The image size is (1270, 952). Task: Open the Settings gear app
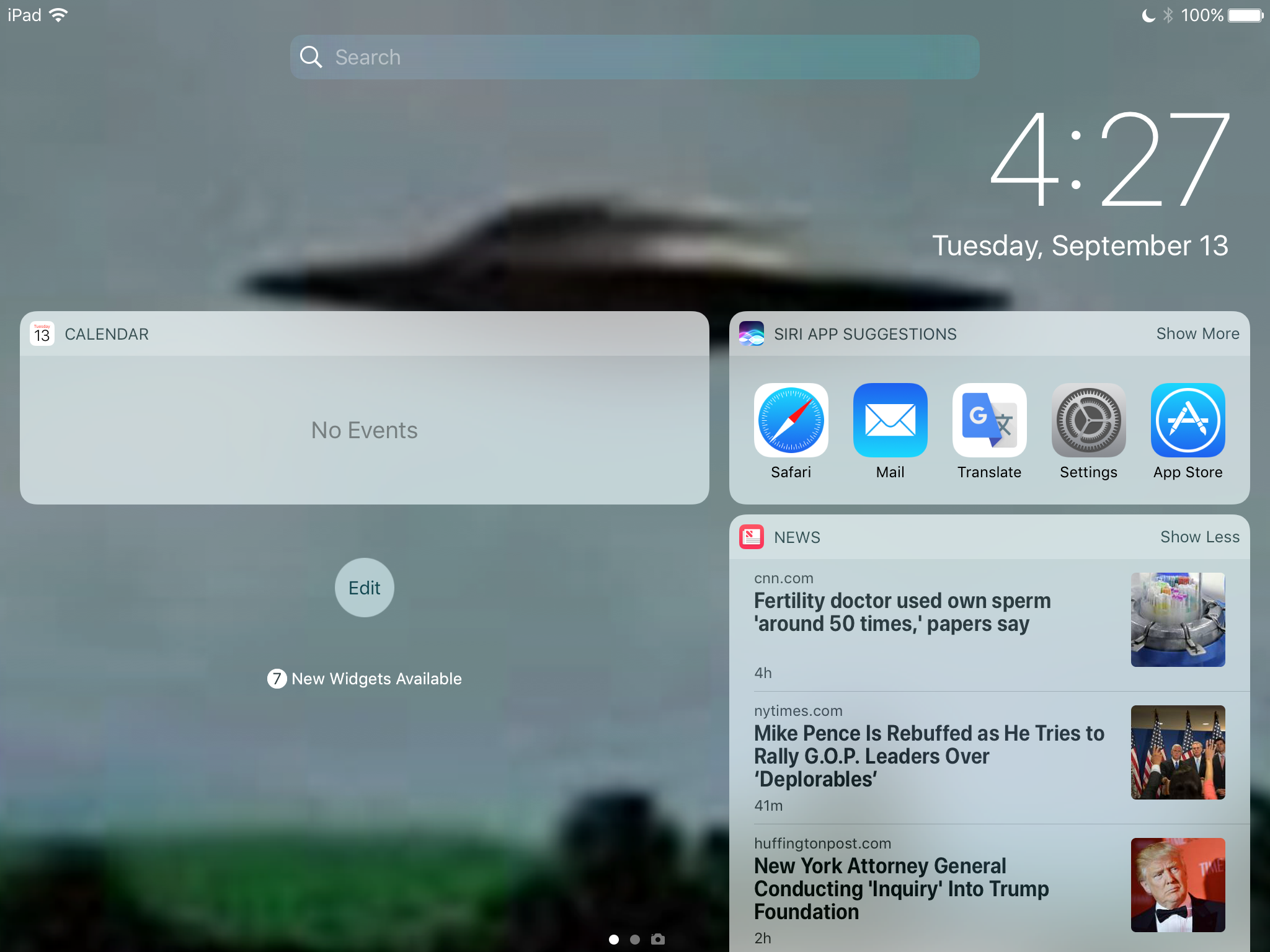[x=1088, y=420]
